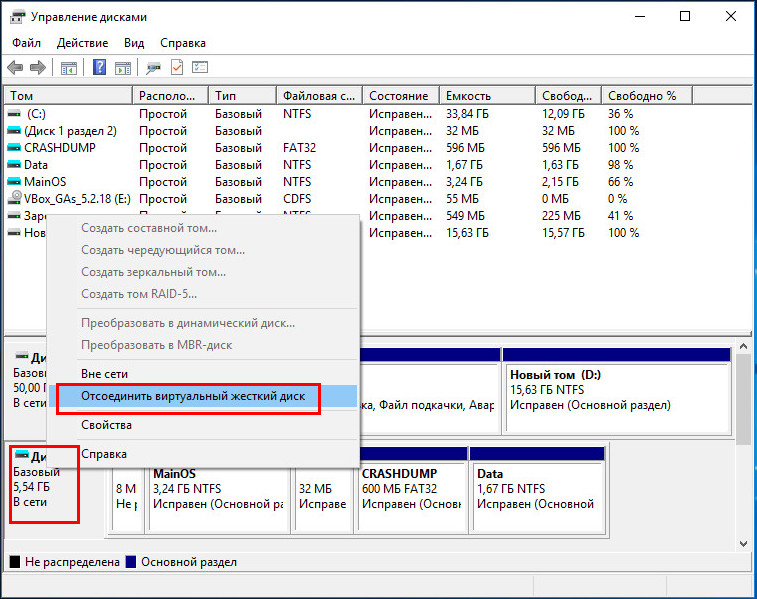Open the Вид menu
Screen dimensions: 757x599
[134, 43]
